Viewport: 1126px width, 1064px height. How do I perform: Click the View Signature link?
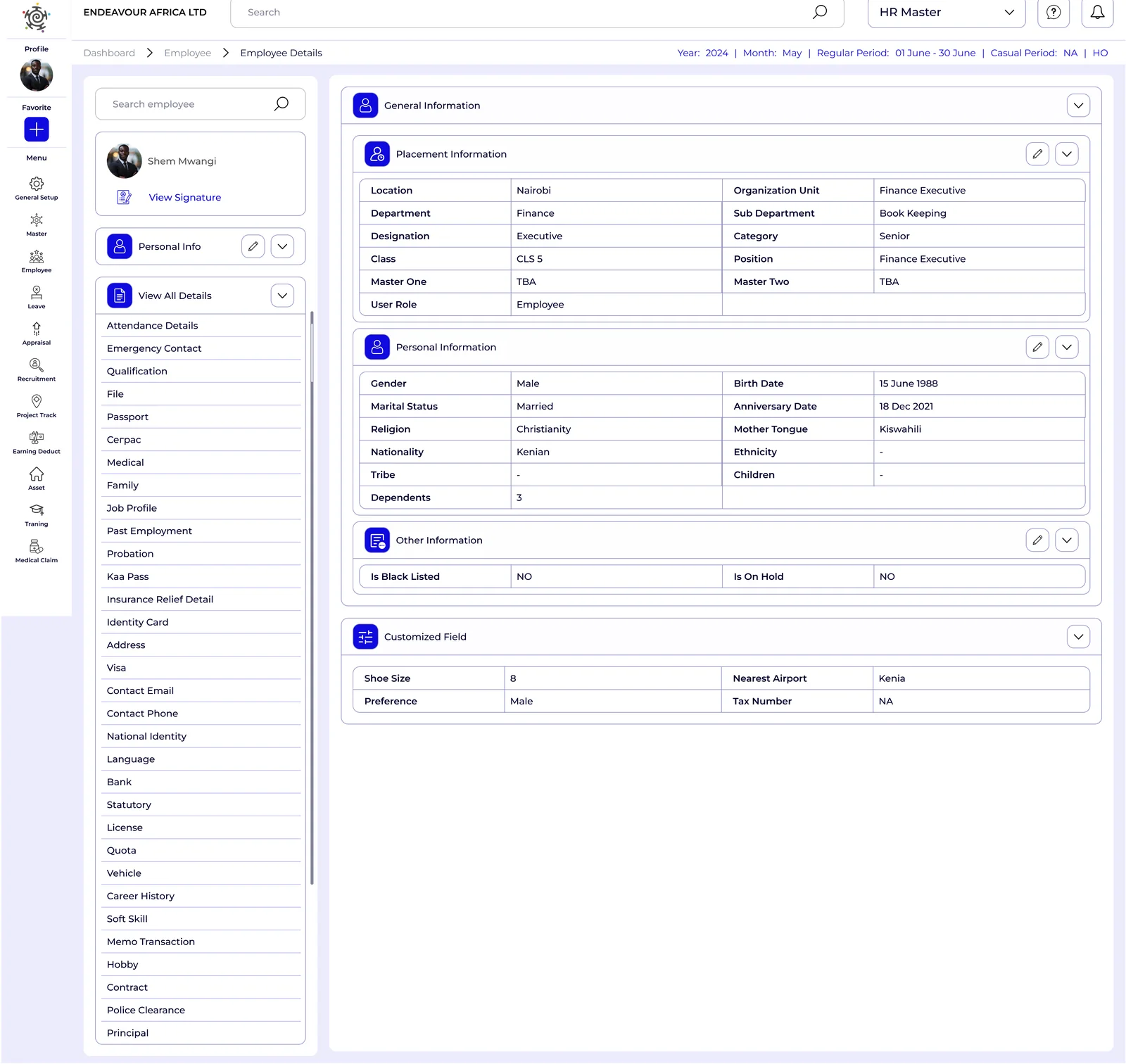tap(185, 198)
